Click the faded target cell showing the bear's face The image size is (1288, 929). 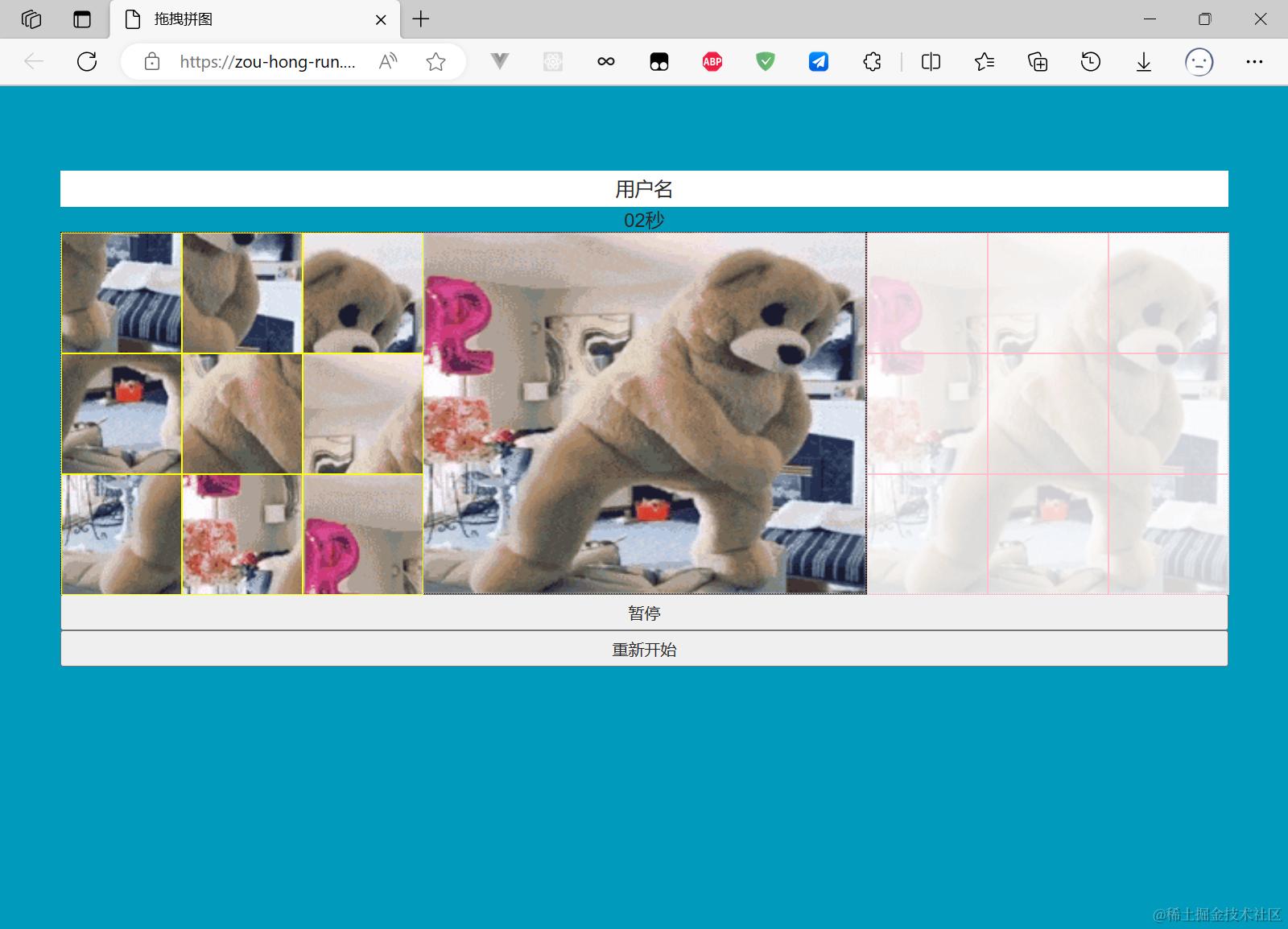pos(1168,293)
